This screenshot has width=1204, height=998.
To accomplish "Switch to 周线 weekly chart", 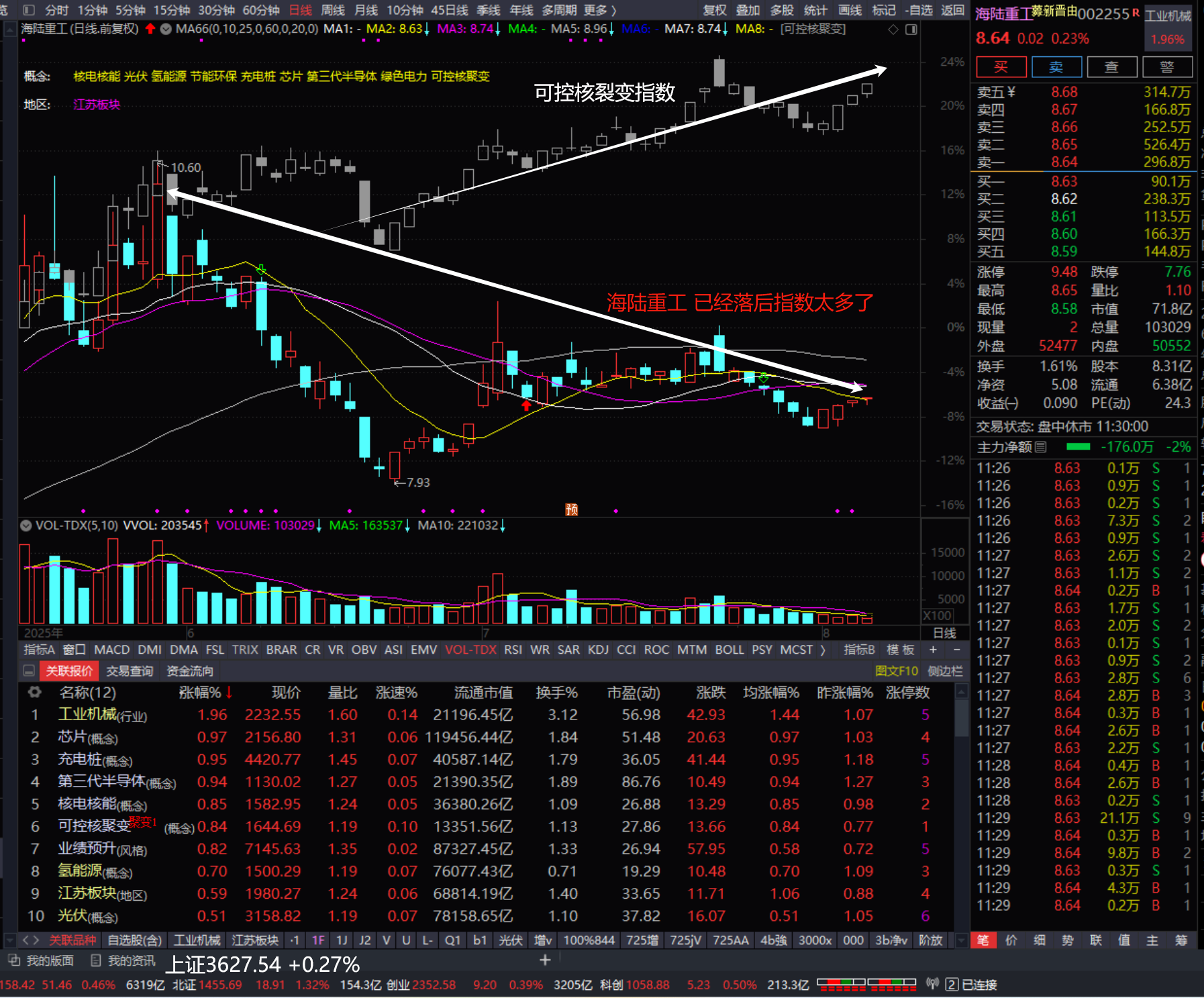I will point(333,10).
